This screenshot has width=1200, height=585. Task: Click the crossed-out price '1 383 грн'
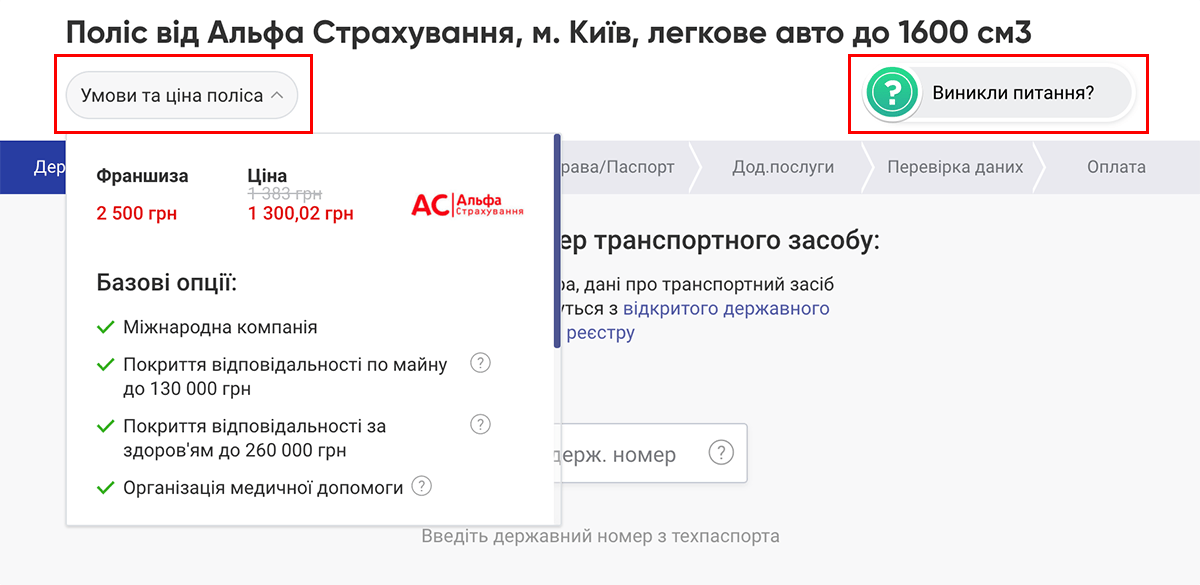click(x=285, y=193)
